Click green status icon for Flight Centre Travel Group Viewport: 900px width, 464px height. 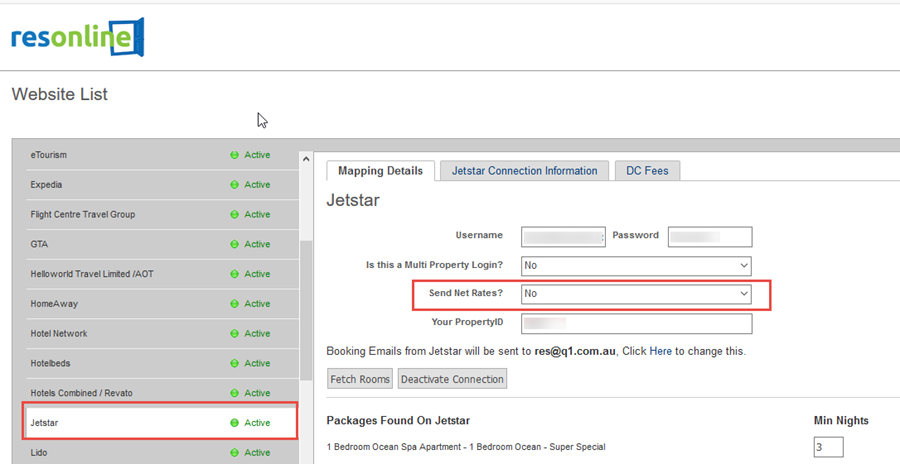point(234,214)
